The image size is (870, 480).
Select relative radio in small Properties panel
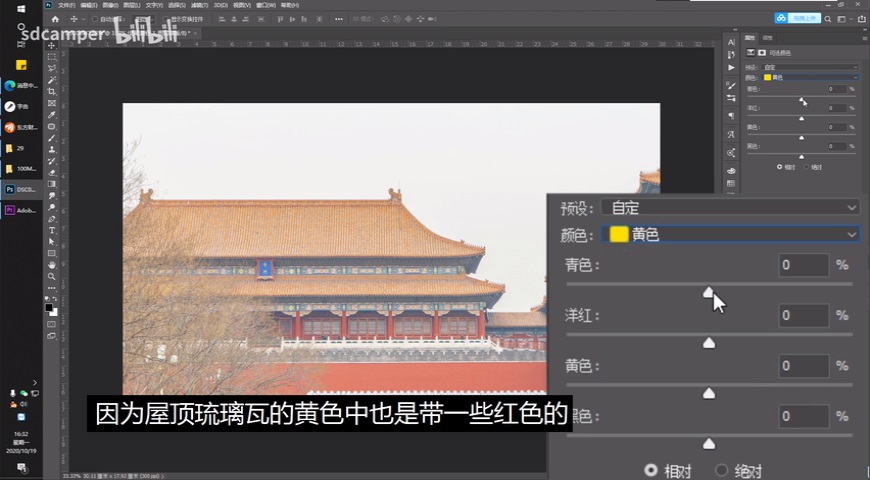780,166
